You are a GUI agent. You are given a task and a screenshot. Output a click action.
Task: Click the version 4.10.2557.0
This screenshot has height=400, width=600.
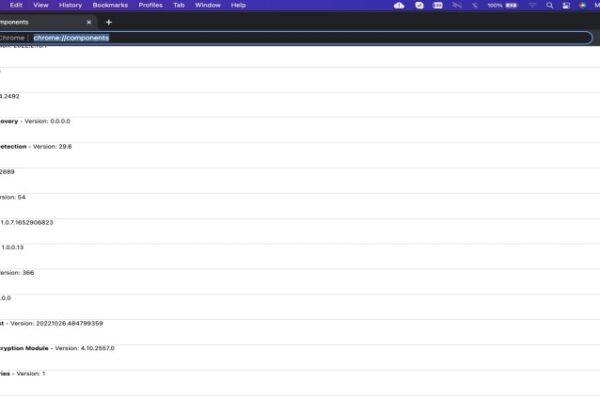98,348
